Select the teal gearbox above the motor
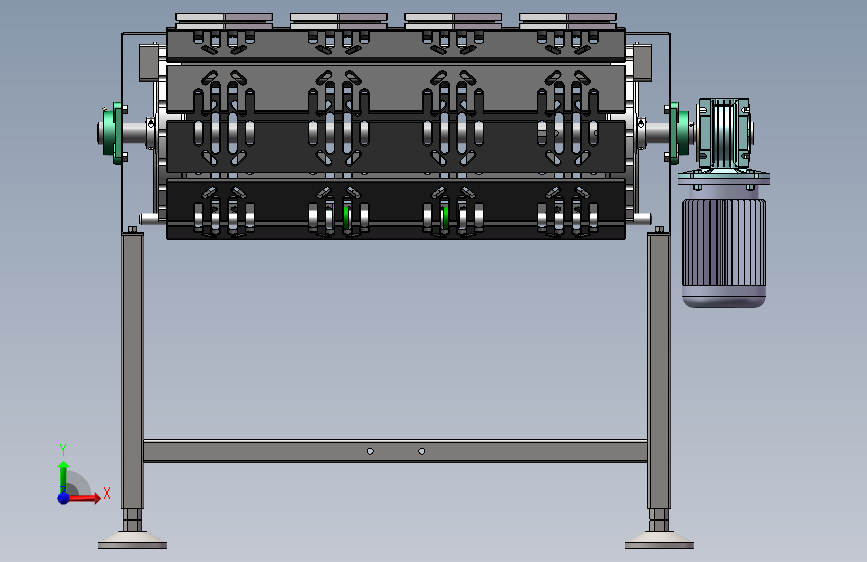 tap(723, 133)
